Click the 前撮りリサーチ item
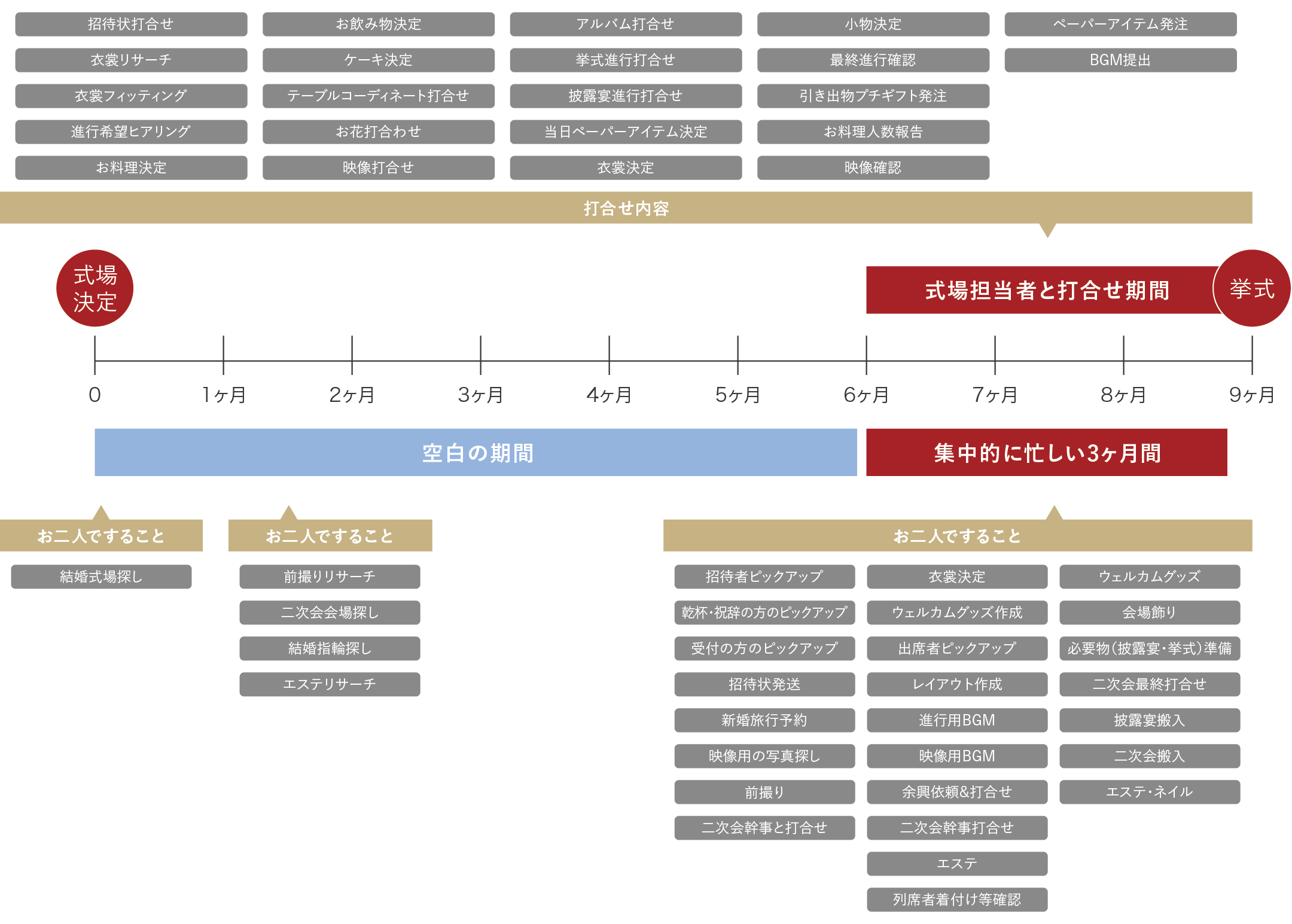This screenshot has width=1292, height=924. (x=330, y=577)
